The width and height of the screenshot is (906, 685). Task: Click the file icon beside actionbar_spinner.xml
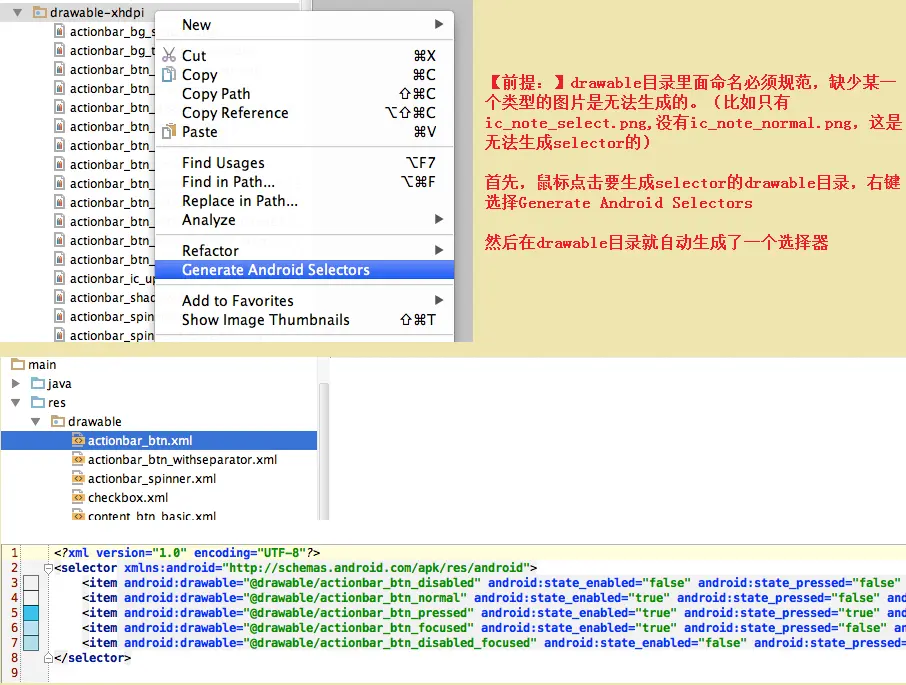[x=78, y=479]
